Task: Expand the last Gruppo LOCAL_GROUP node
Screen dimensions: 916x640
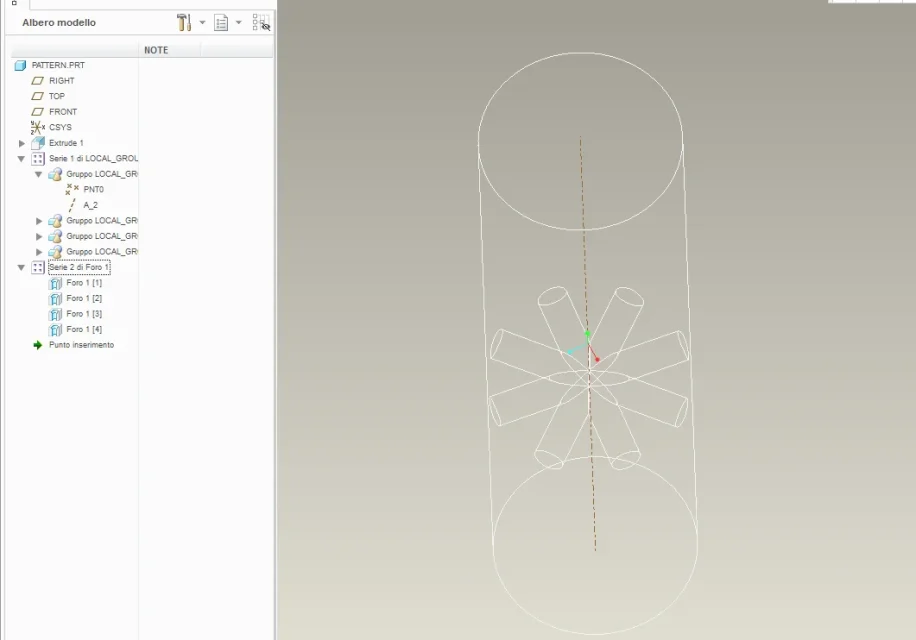Action: (x=39, y=252)
